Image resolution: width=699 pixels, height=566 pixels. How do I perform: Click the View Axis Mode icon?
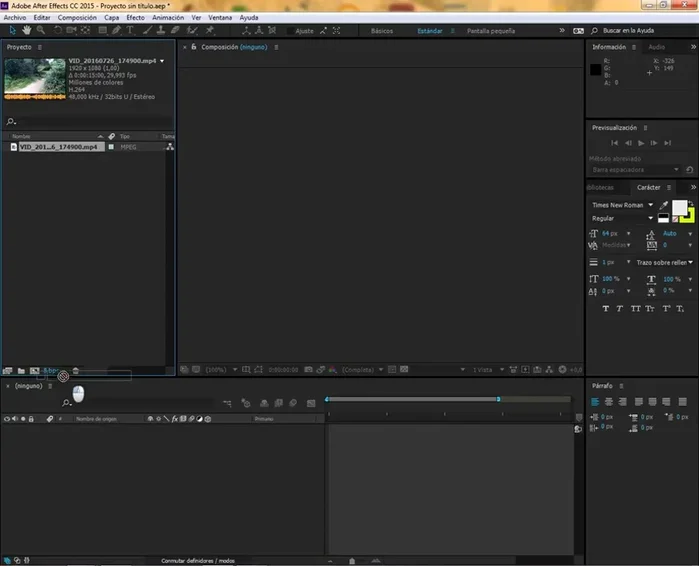(x=272, y=30)
